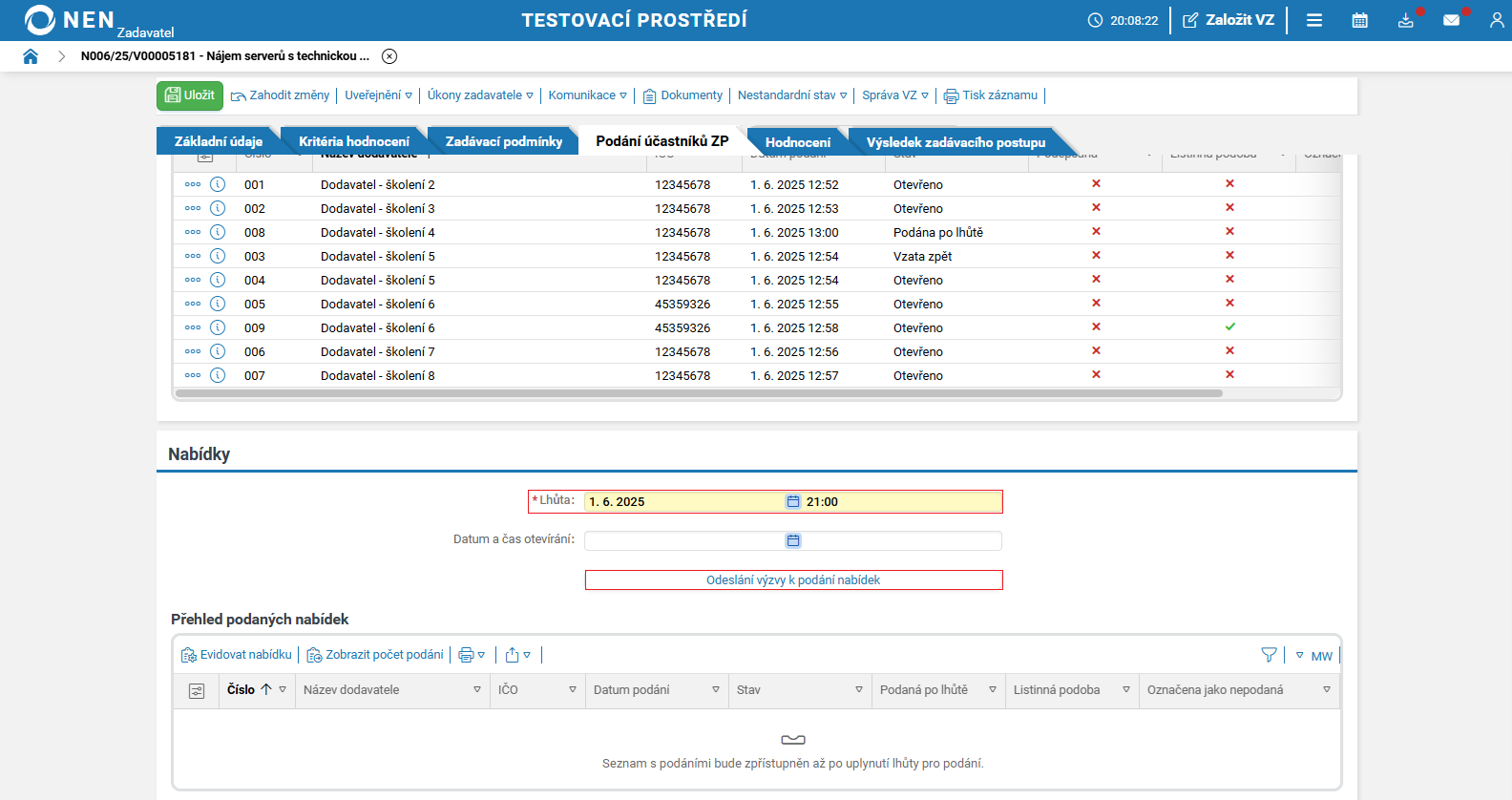Open the downloads icon with notification badge
1512x800 pixels.
(1406, 20)
